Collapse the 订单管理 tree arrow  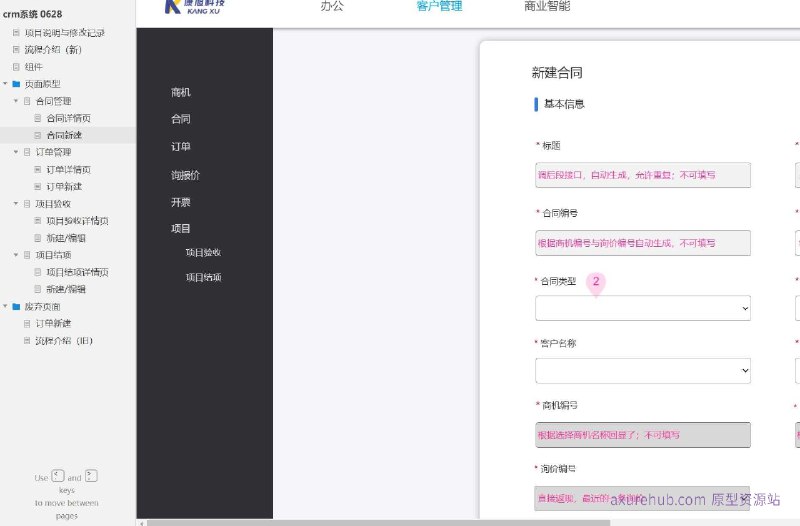point(16,152)
